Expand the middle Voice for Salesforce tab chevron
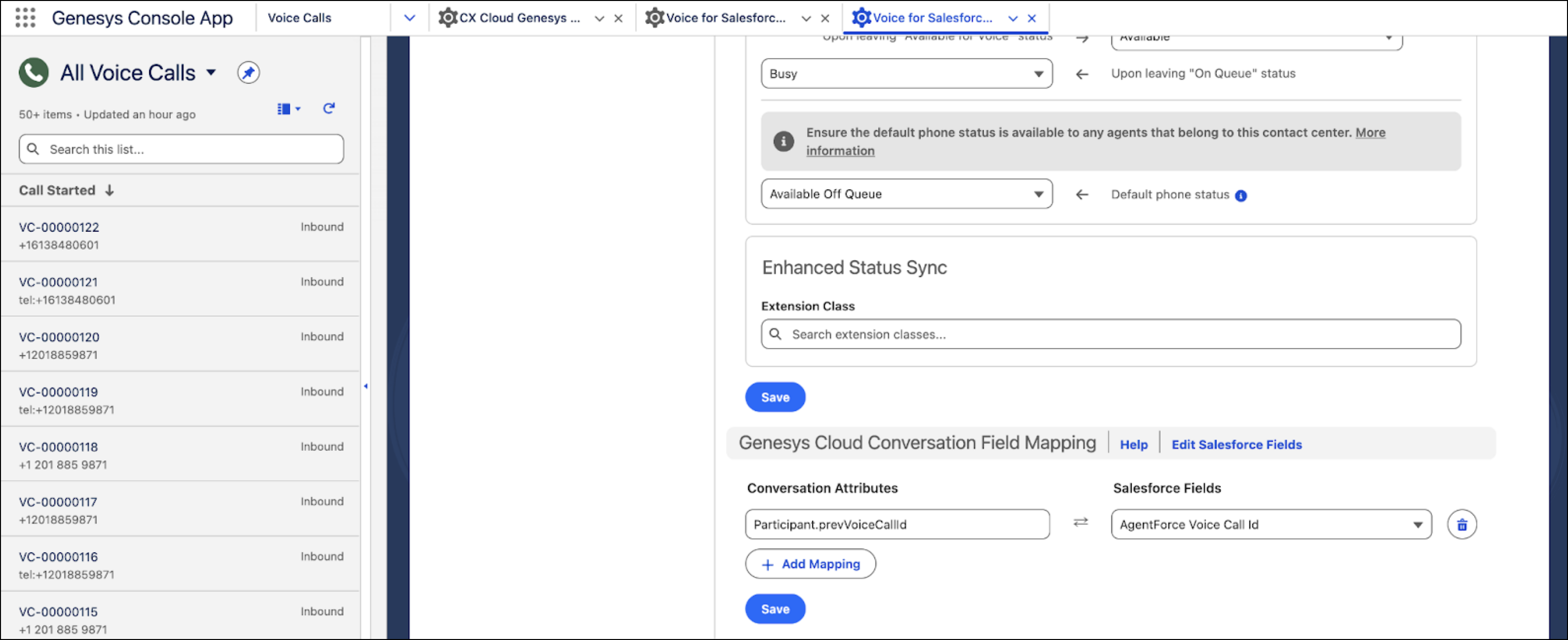Image resolution: width=1568 pixels, height=640 pixels. [806, 18]
